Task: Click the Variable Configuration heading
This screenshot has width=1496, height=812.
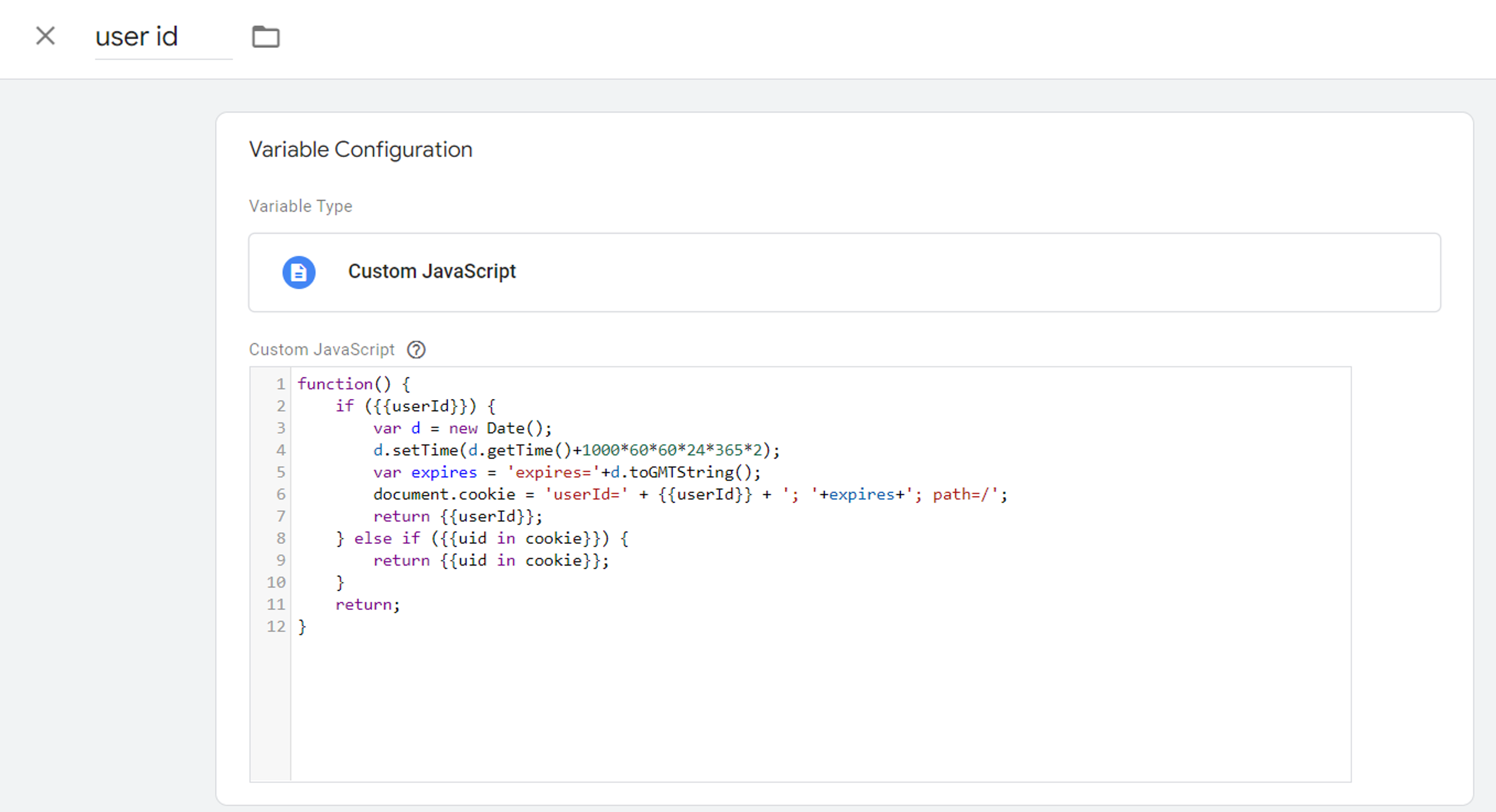Action: click(361, 150)
